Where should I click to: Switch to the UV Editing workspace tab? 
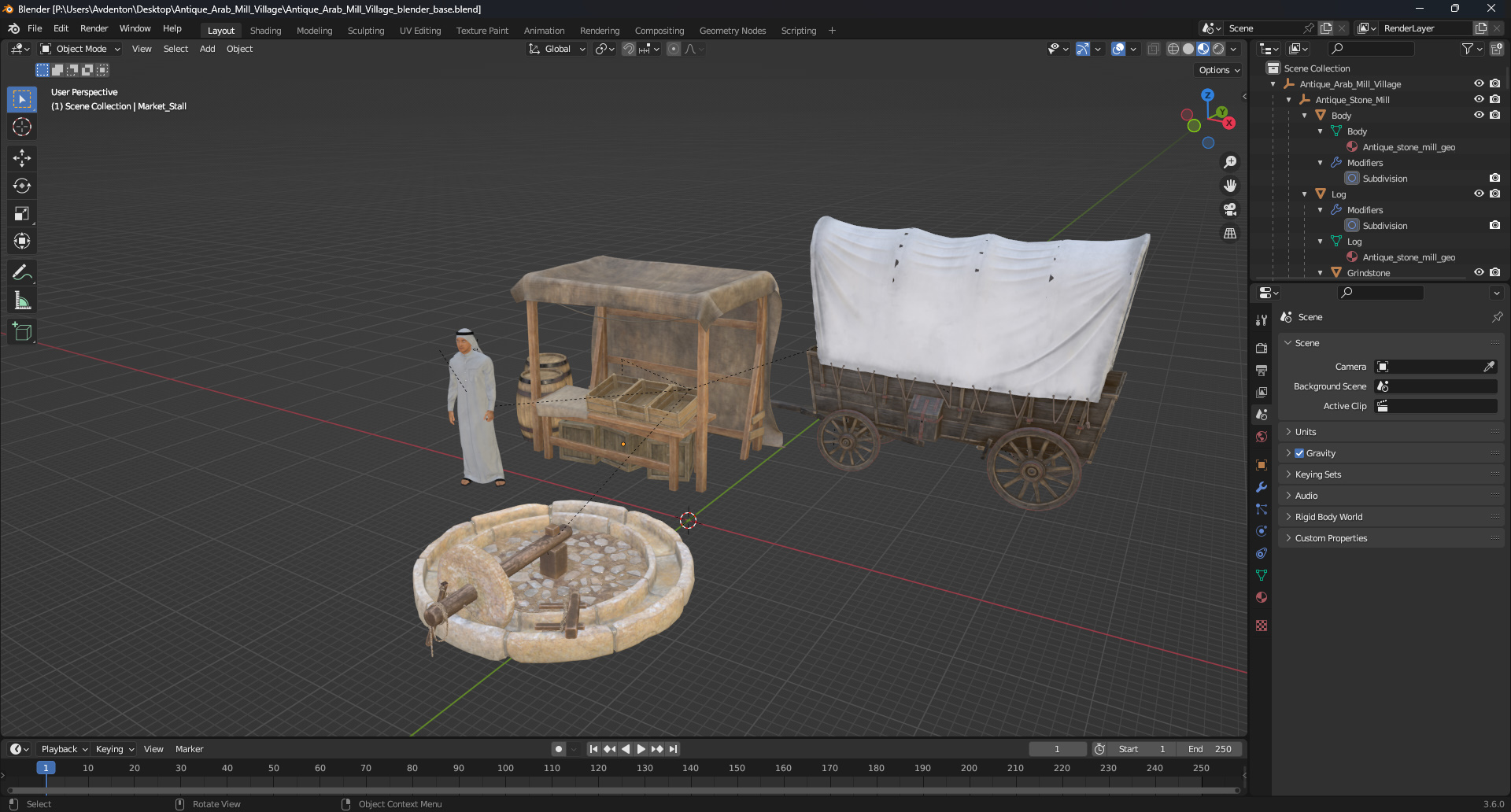coord(420,31)
